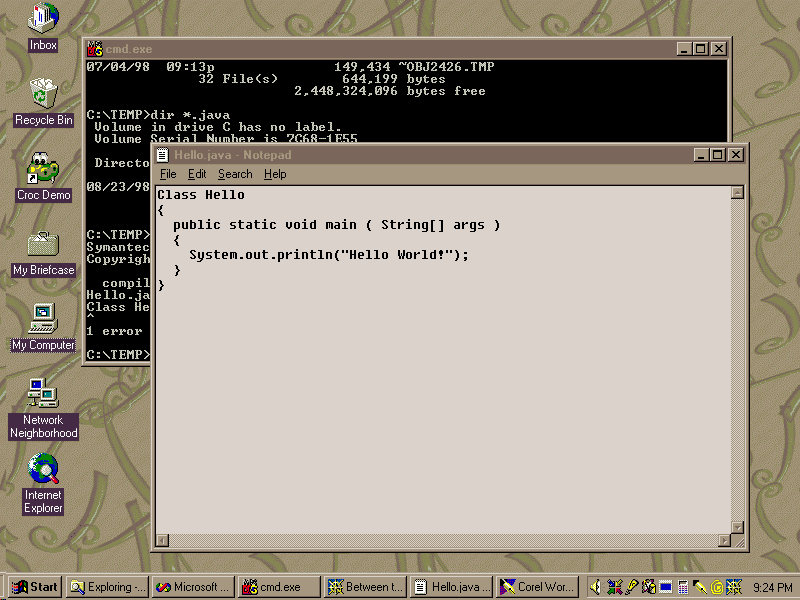Select My Briefcase on desktop
The image size is (800, 600).
pyautogui.click(x=43, y=244)
